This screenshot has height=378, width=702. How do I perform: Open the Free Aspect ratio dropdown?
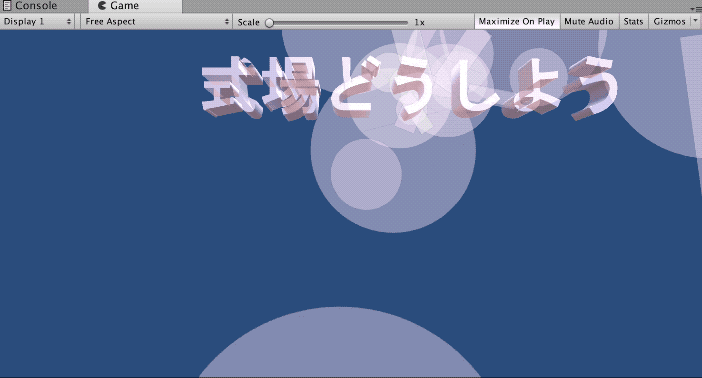coord(157,21)
